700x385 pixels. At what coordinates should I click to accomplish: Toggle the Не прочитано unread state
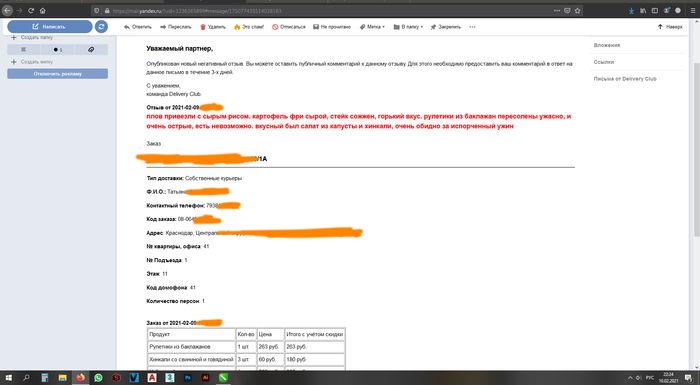332,27
